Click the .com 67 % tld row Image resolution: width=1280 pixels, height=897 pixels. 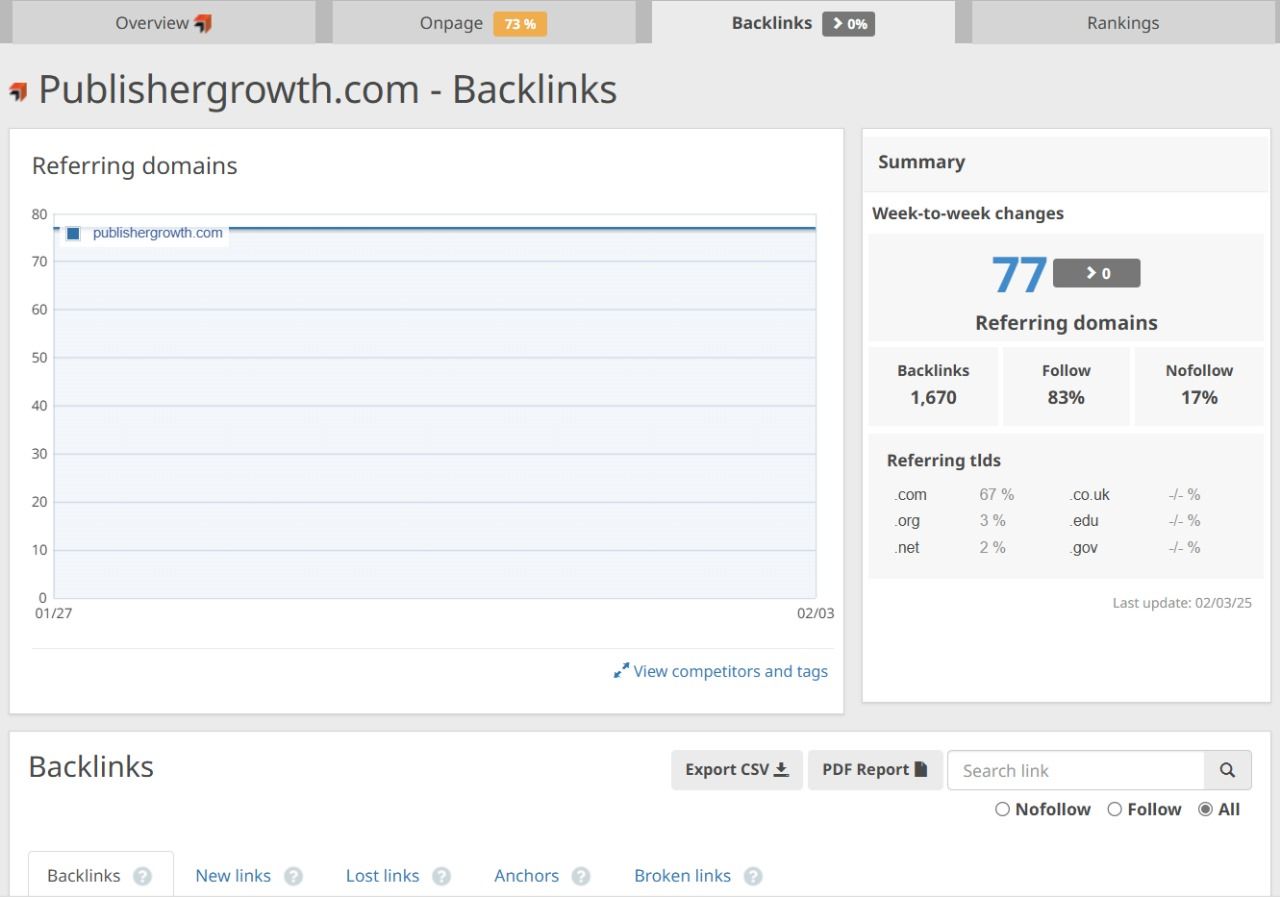point(954,495)
